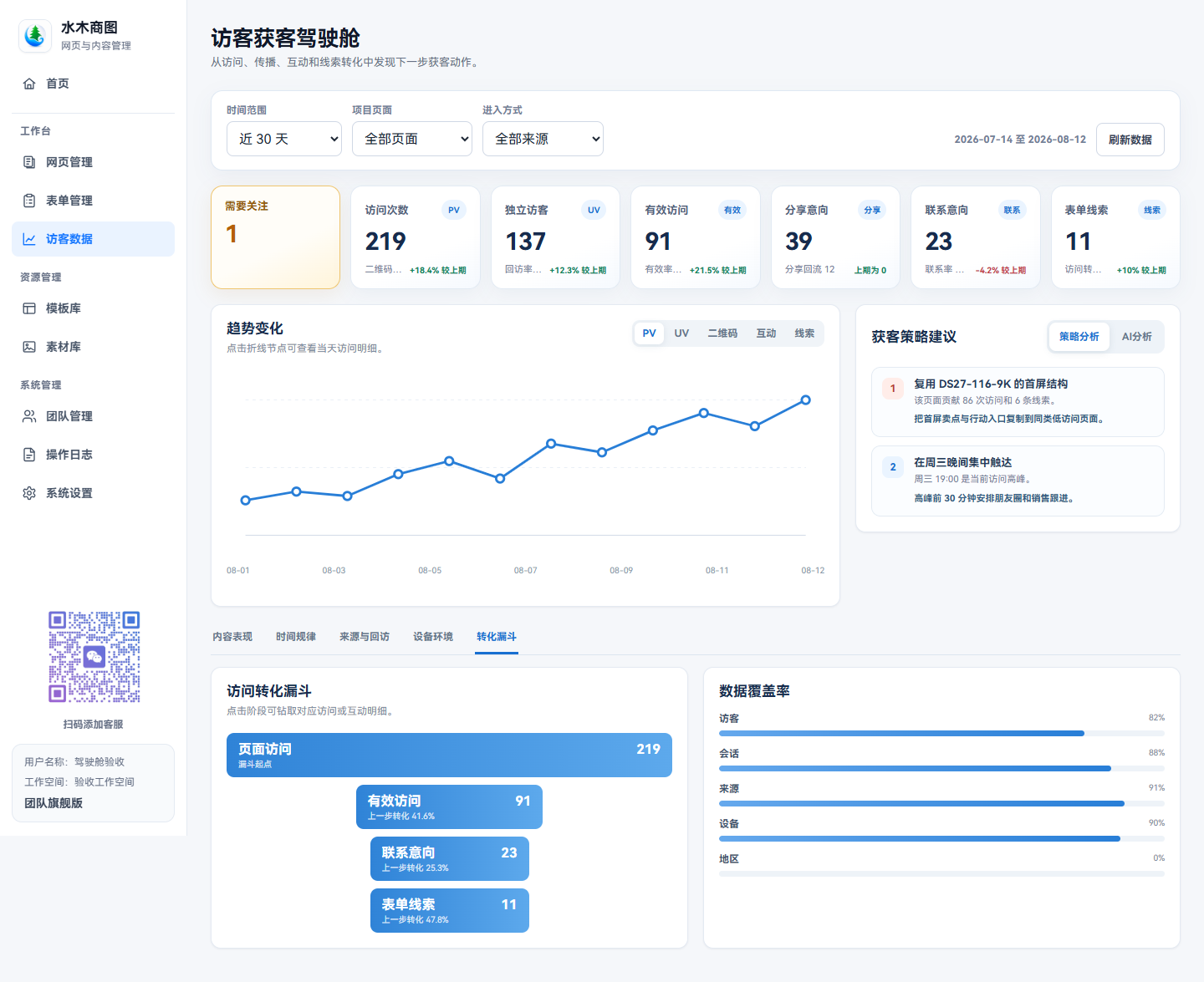Open strategy 在周三晚间集中触达
Image resolution: width=1204 pixels, height=982 pixels.
point(1018,481)
